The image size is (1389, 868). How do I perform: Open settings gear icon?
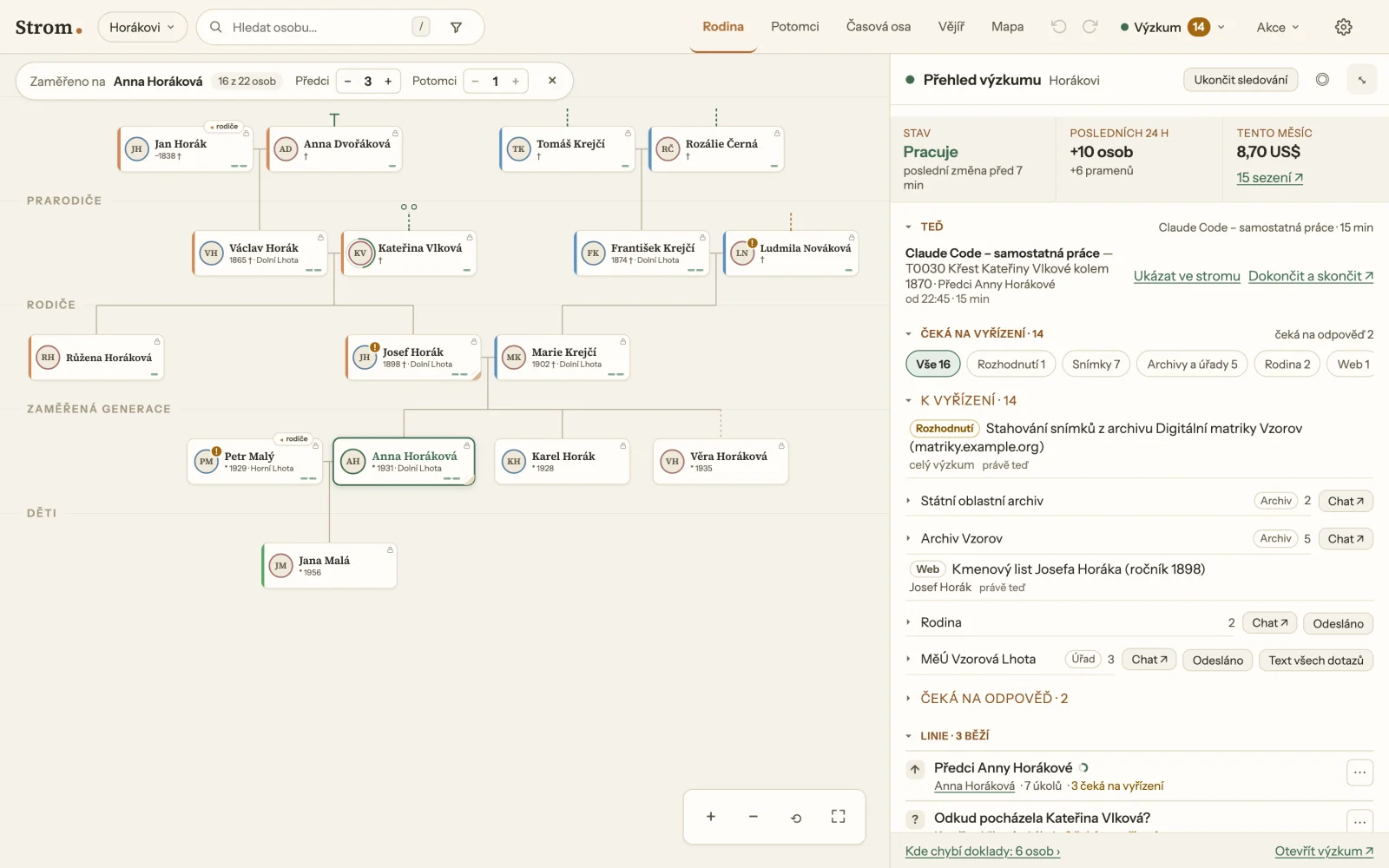(x=1343, y=27)
